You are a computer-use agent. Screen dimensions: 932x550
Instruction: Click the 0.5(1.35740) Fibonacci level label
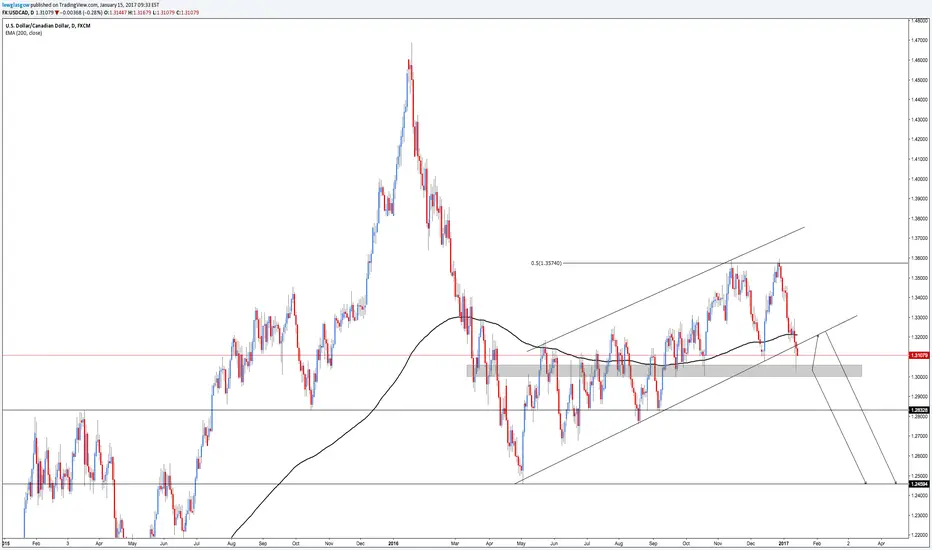(x=546, y=263)
